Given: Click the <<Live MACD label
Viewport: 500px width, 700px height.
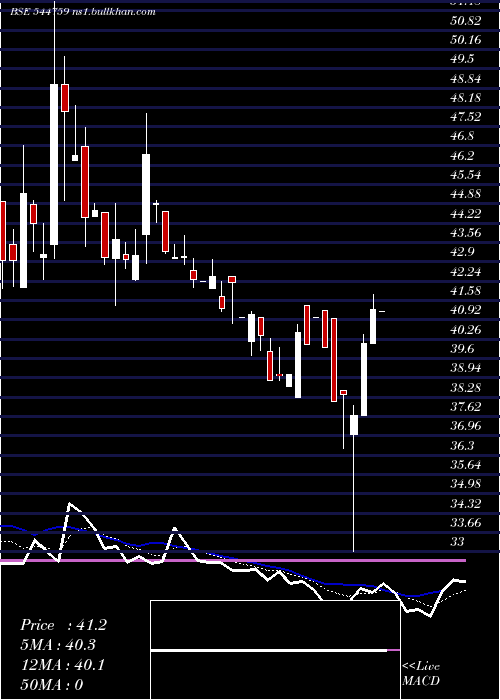Looking at the screenshot, I should pos(421,673).
